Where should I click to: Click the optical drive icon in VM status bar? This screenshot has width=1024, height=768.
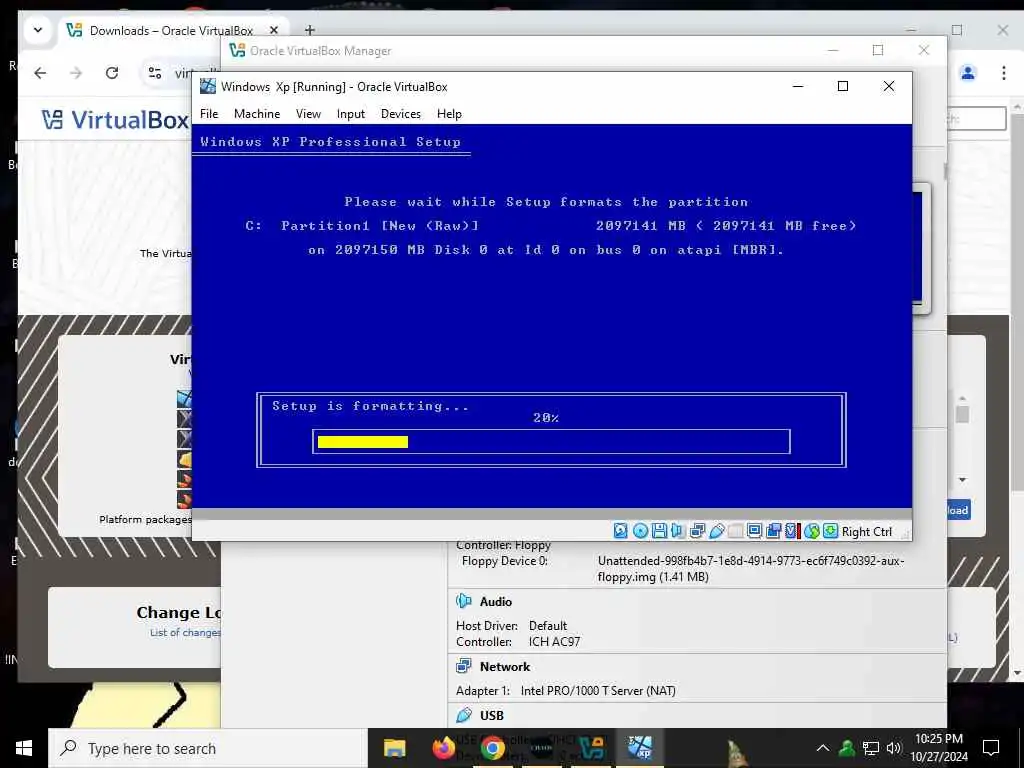pyautogui.click(x=640, y=531)
